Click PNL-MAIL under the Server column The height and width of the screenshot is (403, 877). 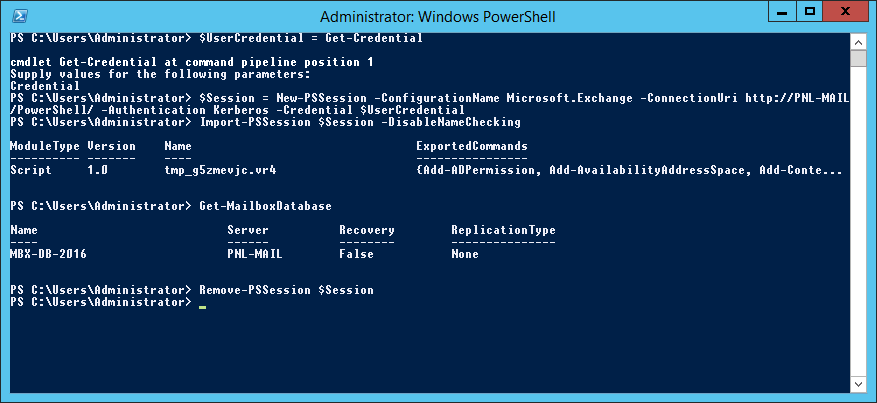point(255,254)
